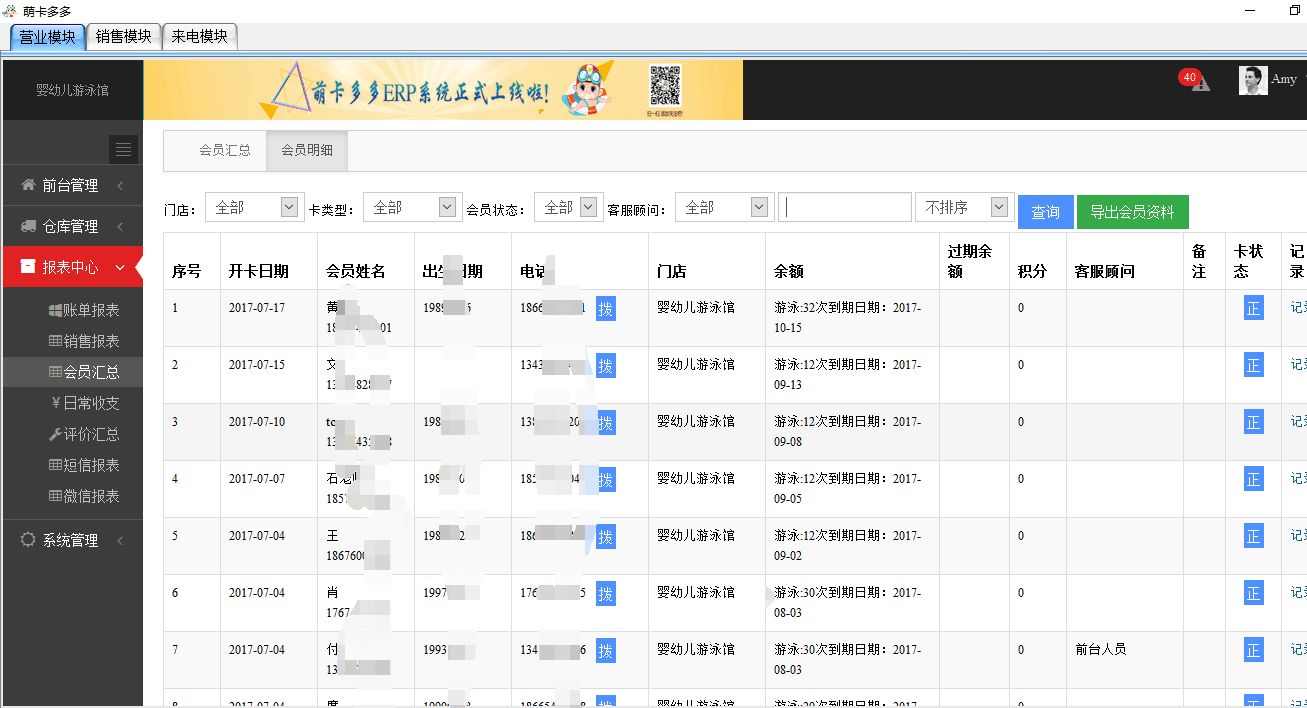Click the 正 card status icon in row 5
1307x708 pixels.
pyautogui.click(x=1253, y=537)
